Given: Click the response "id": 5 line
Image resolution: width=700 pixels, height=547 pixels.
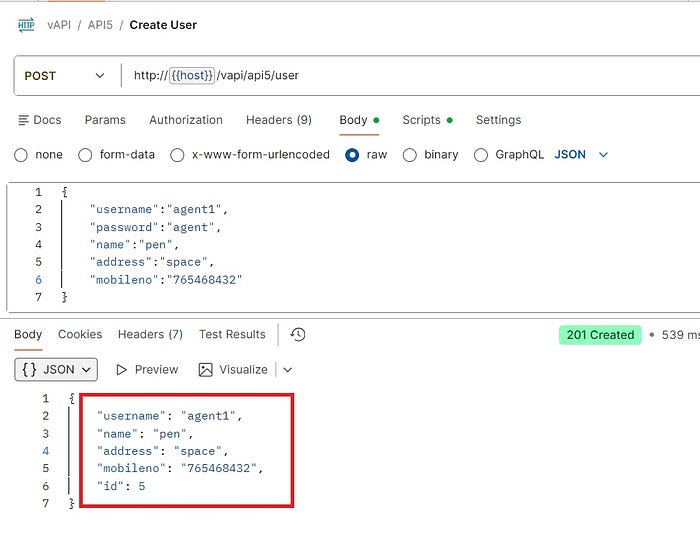Looking at the screenshot, I should [x=121, y=486].
